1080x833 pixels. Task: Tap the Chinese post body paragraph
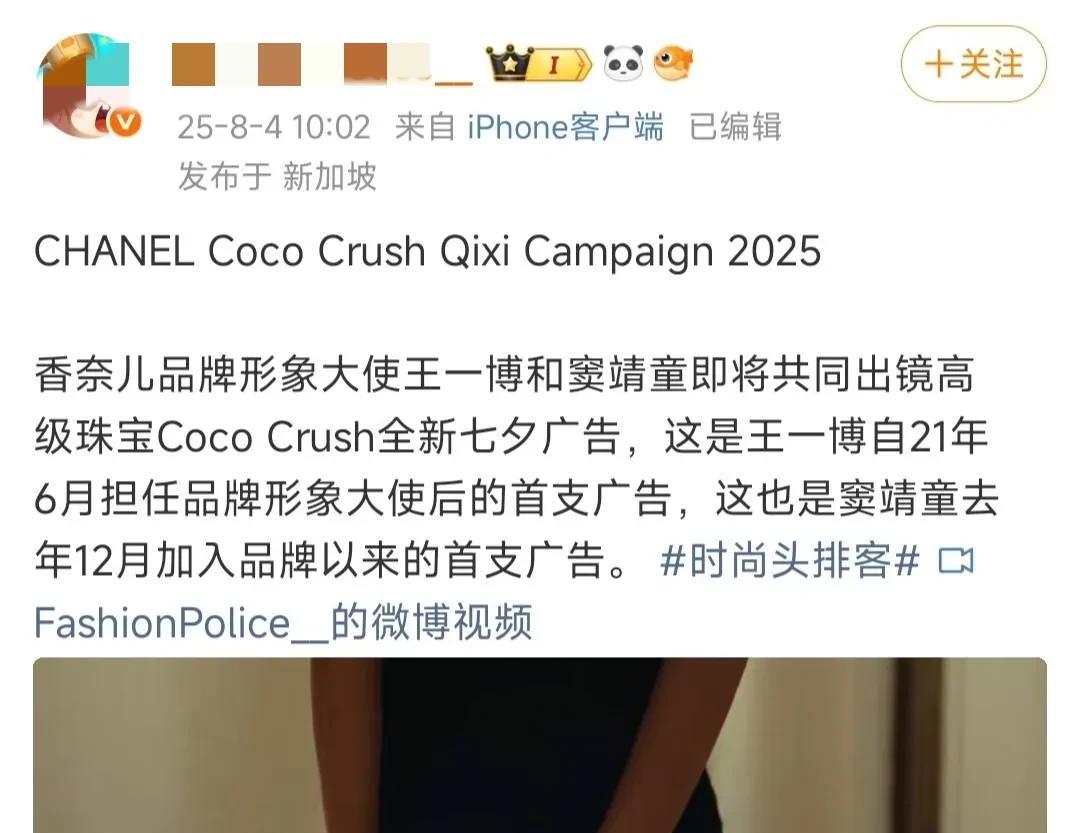point(517,467)
